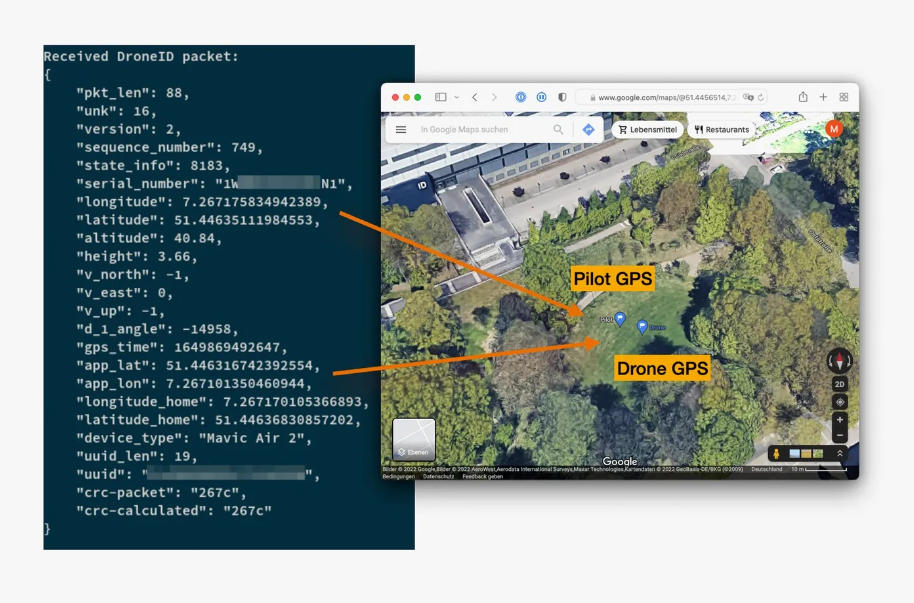This screenshot has height=603, width=914.
Task: Select the Restaurants category chip
Action: tap(721, 130)
